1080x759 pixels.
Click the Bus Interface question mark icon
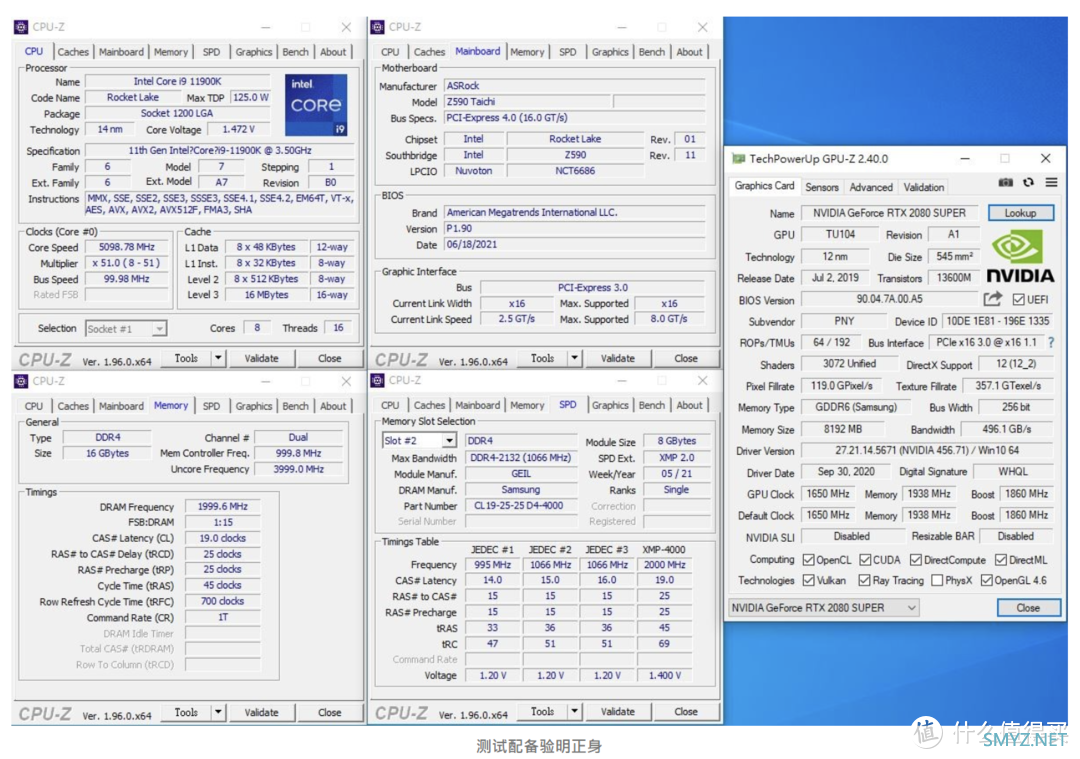(x=1051, y=342)
